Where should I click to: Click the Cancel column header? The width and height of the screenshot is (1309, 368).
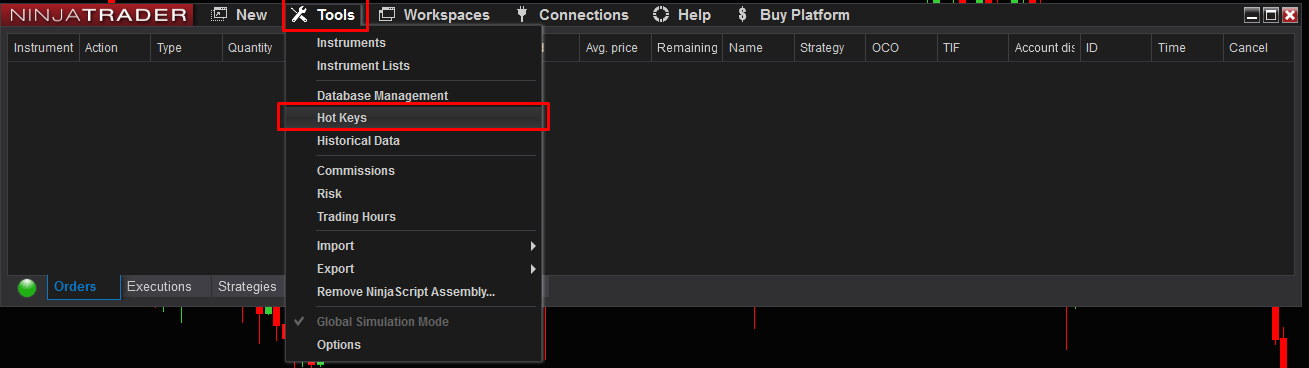[x=1259, y=48]
